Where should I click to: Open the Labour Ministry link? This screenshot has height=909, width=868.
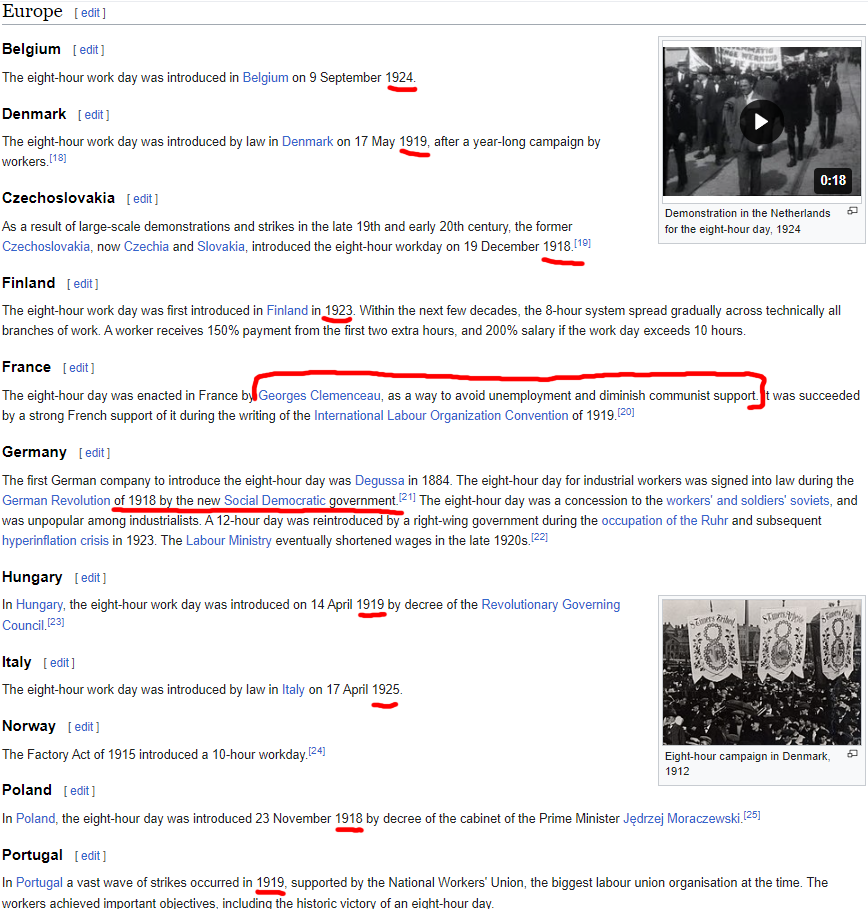tap(228, 541)
